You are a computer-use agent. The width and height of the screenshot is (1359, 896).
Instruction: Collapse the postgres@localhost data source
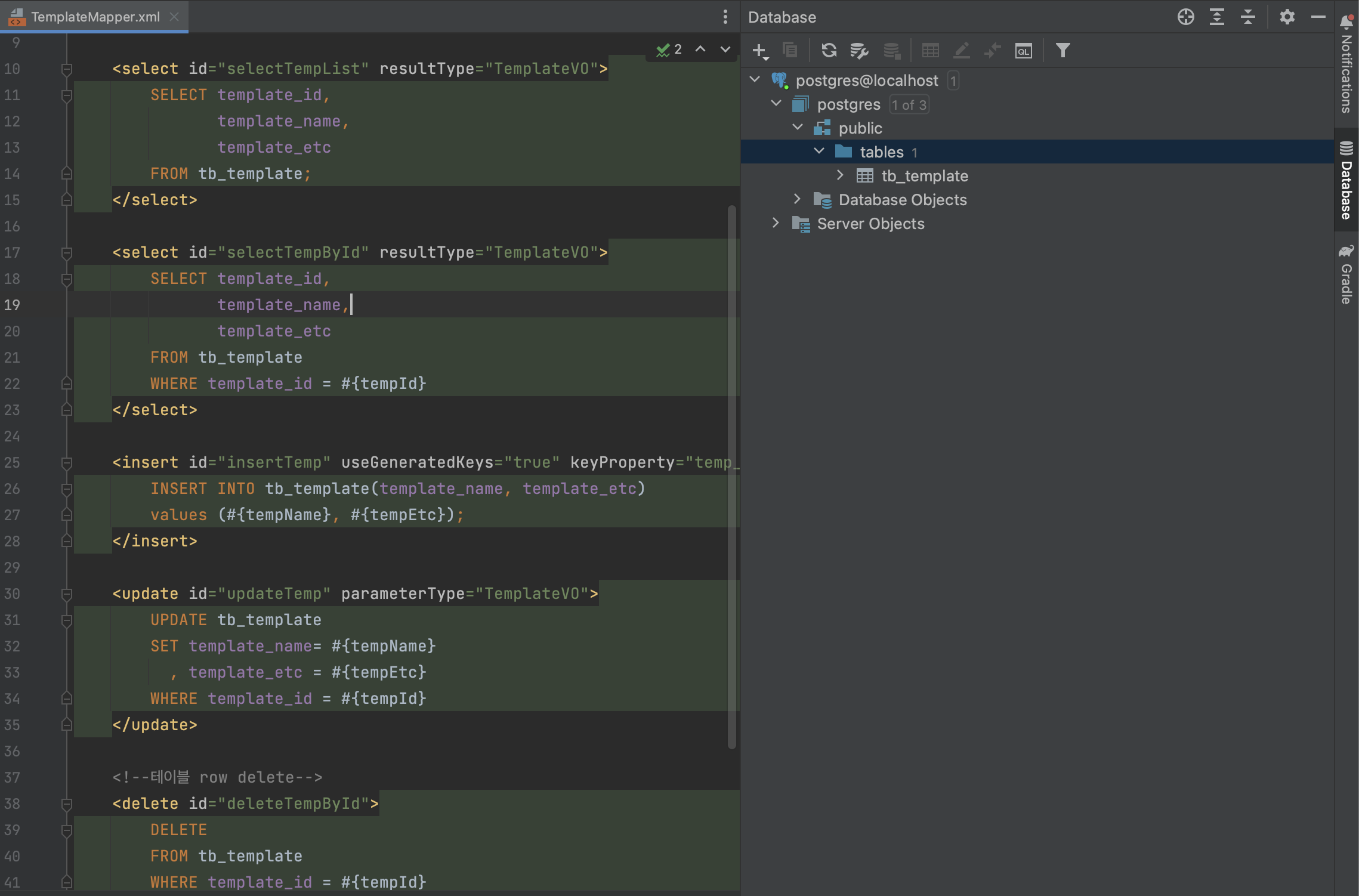click(755, 80)
